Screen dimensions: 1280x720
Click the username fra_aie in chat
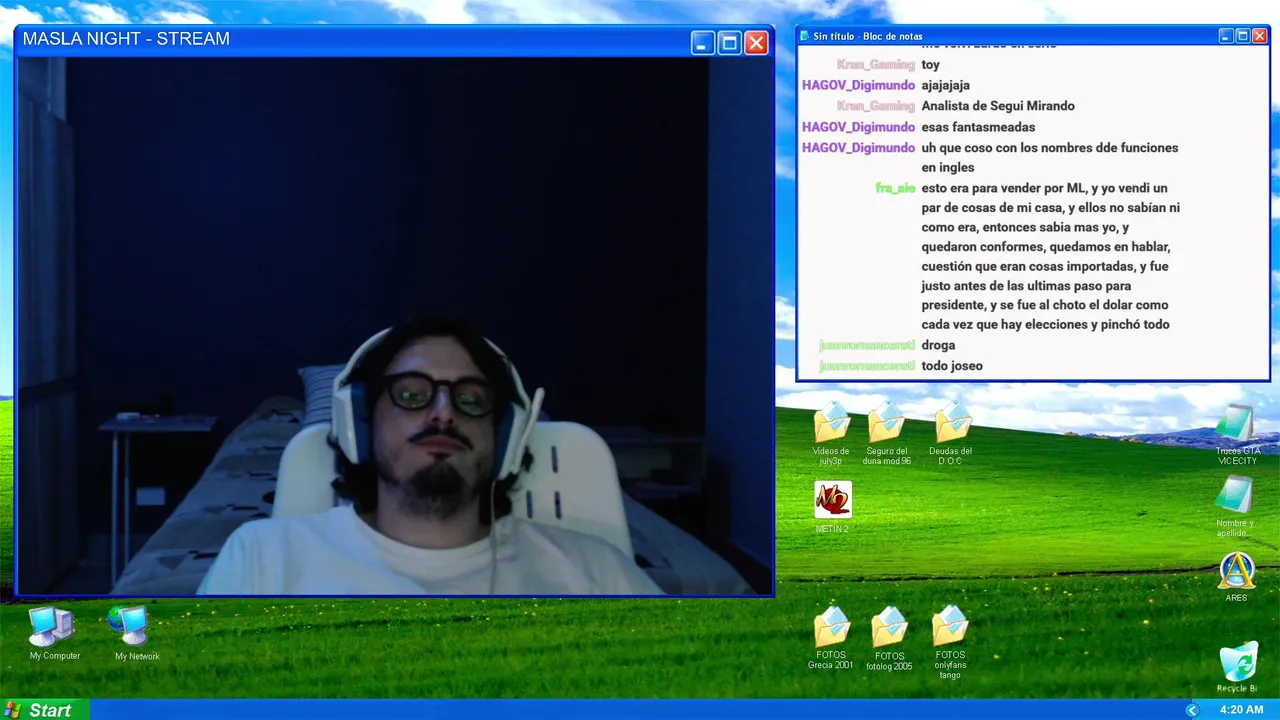coord(895,188)
